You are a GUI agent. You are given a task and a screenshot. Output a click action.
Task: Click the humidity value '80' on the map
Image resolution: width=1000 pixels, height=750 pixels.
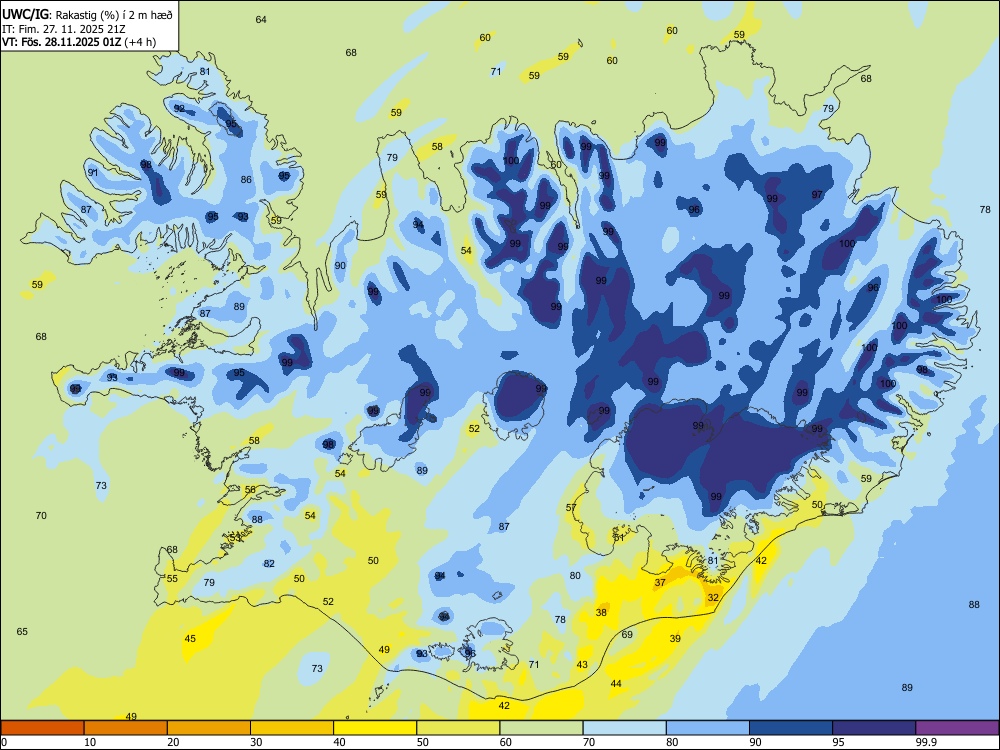[575, 575]
